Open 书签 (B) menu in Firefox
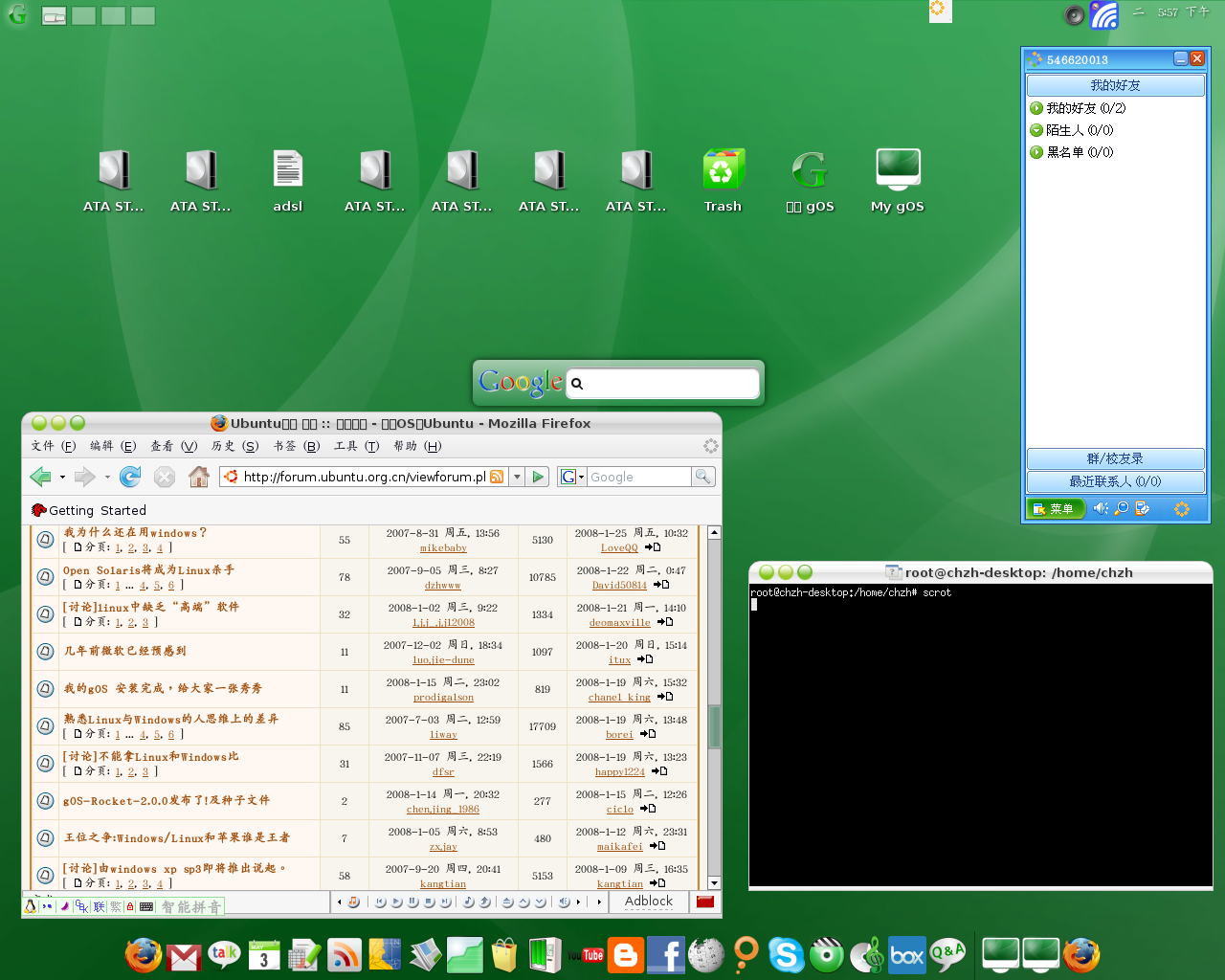The width and height of the screenshot is (1225, 980). pyautogui.click(x=297, y=446)
